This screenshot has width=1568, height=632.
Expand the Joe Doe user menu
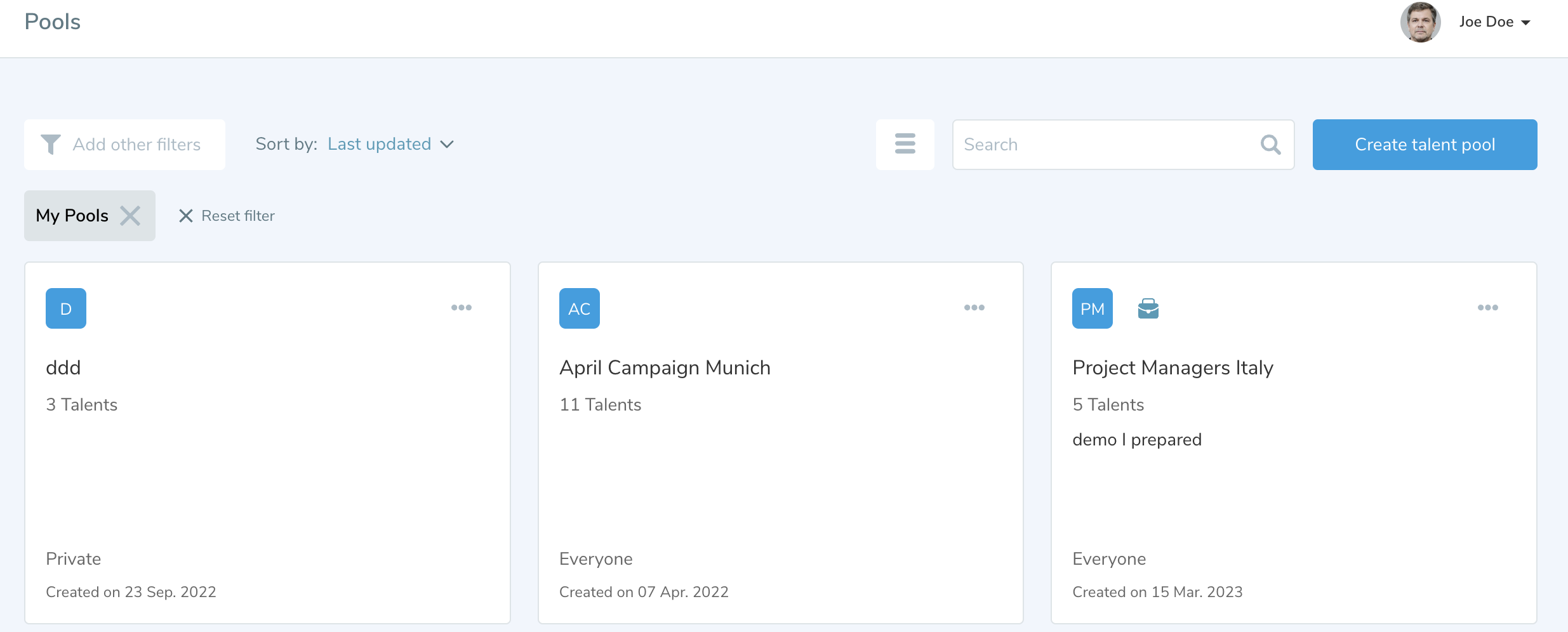pos(1494,22)
